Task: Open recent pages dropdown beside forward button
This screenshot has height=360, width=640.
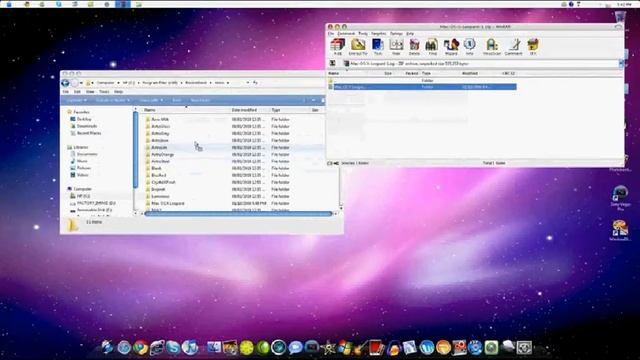Action: [81, 83]
